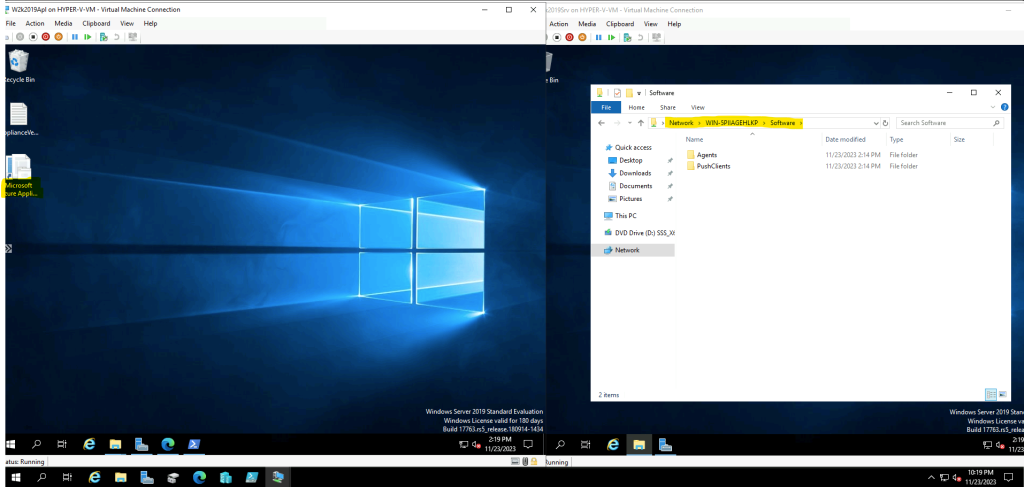Expand the chevron after Software breadcrumb
Screen dimensions: 1024x487
801,123
